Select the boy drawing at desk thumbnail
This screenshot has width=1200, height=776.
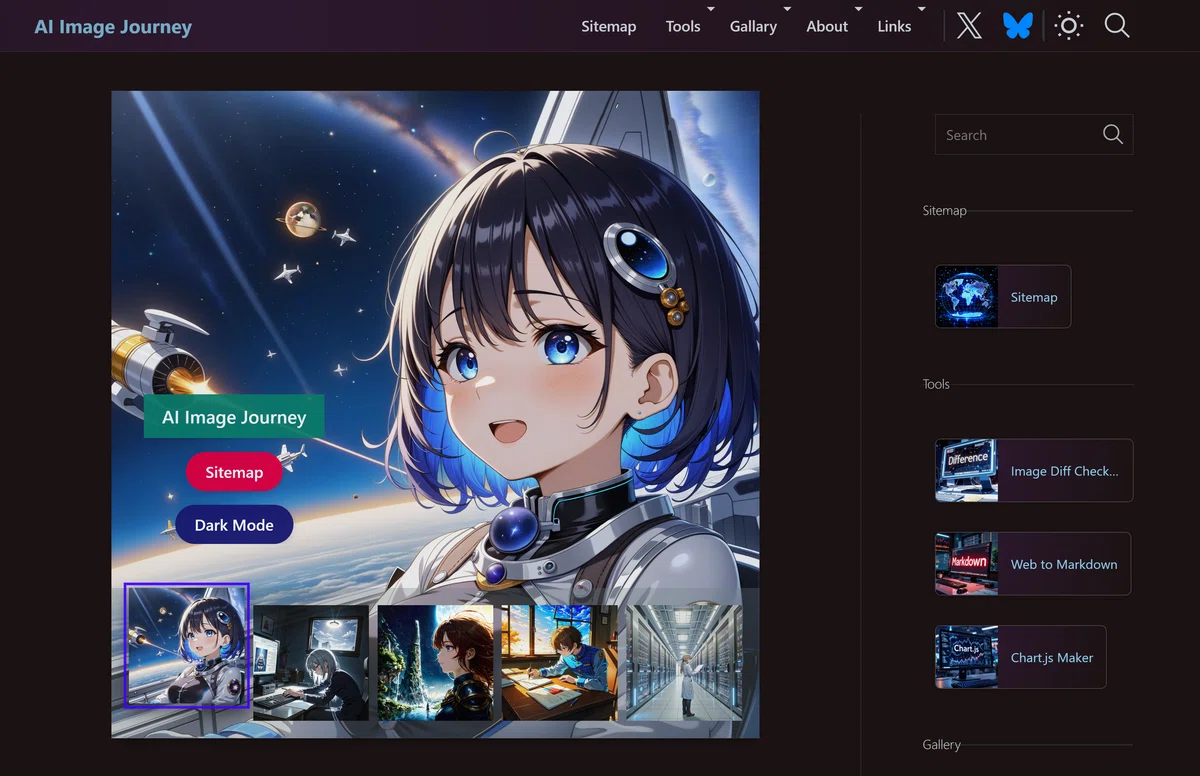point(559,662)
